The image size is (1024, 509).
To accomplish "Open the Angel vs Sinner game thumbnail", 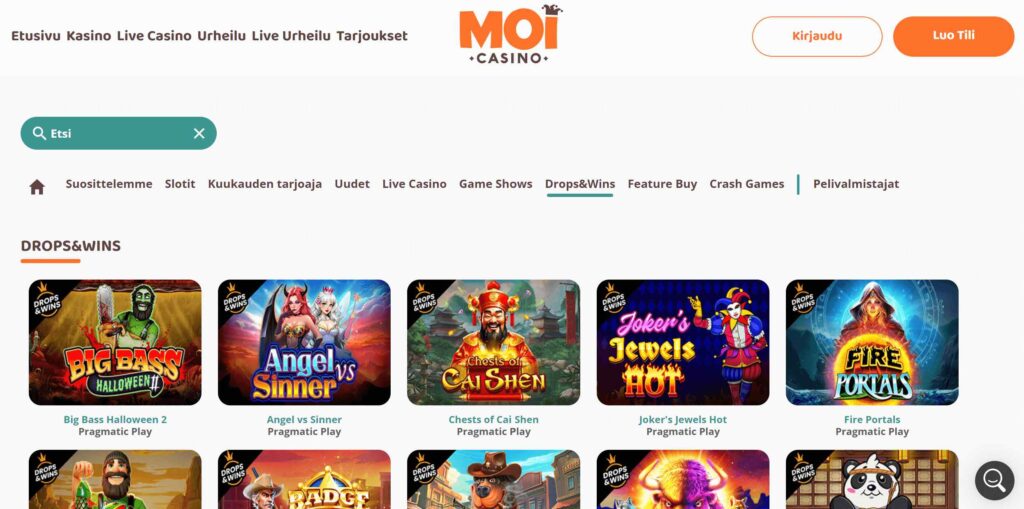I will [304, 342].
